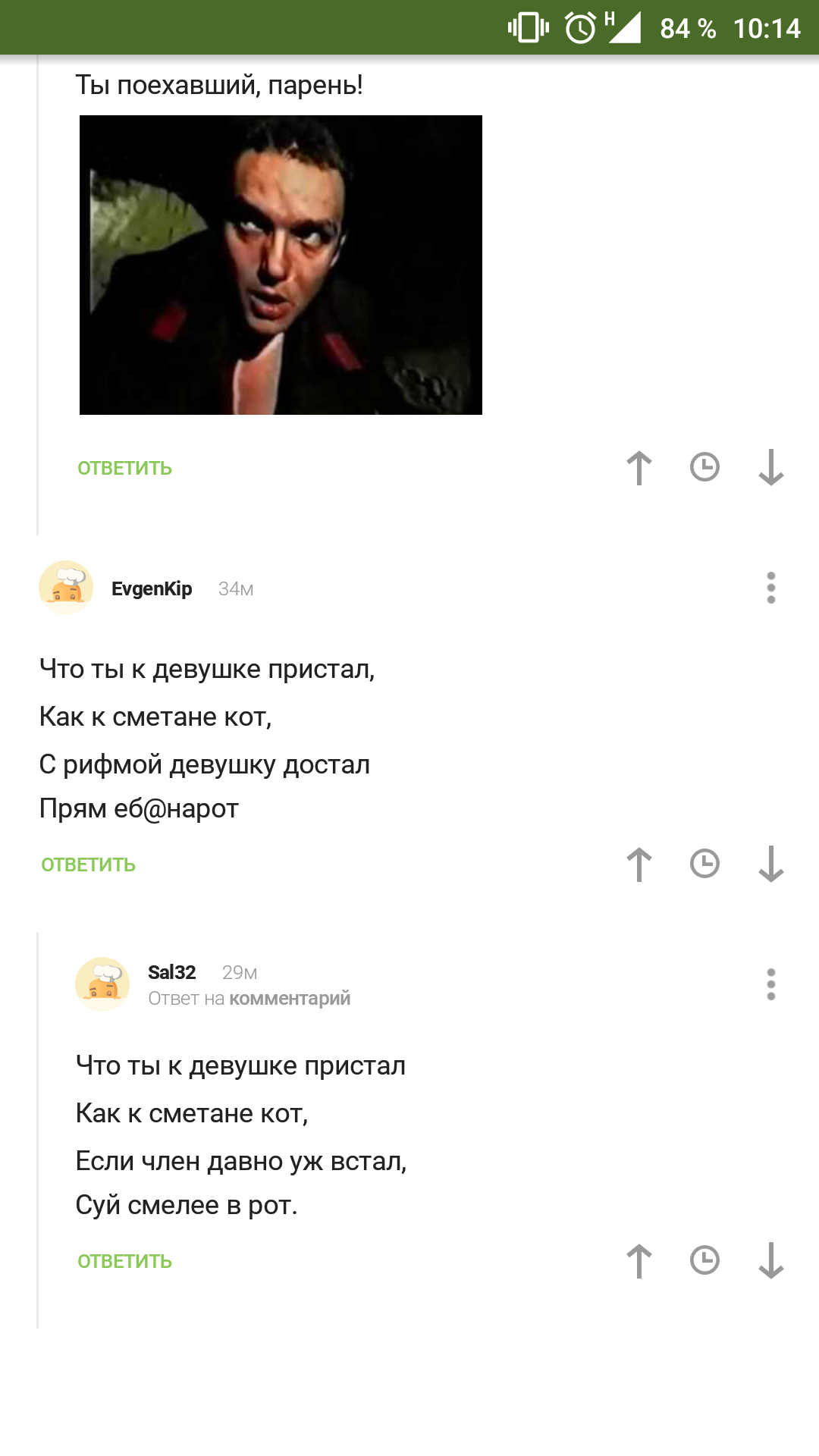Open the attached image of the man in uniform
Viewport: 819px width, 1456px height.
281,265
